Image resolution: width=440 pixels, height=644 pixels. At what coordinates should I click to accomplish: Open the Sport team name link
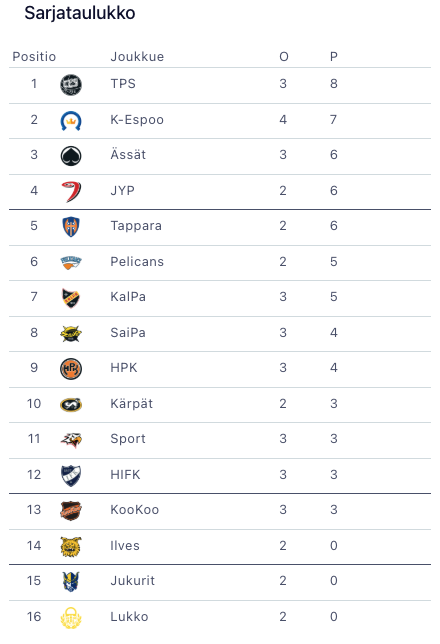(128, 439)
